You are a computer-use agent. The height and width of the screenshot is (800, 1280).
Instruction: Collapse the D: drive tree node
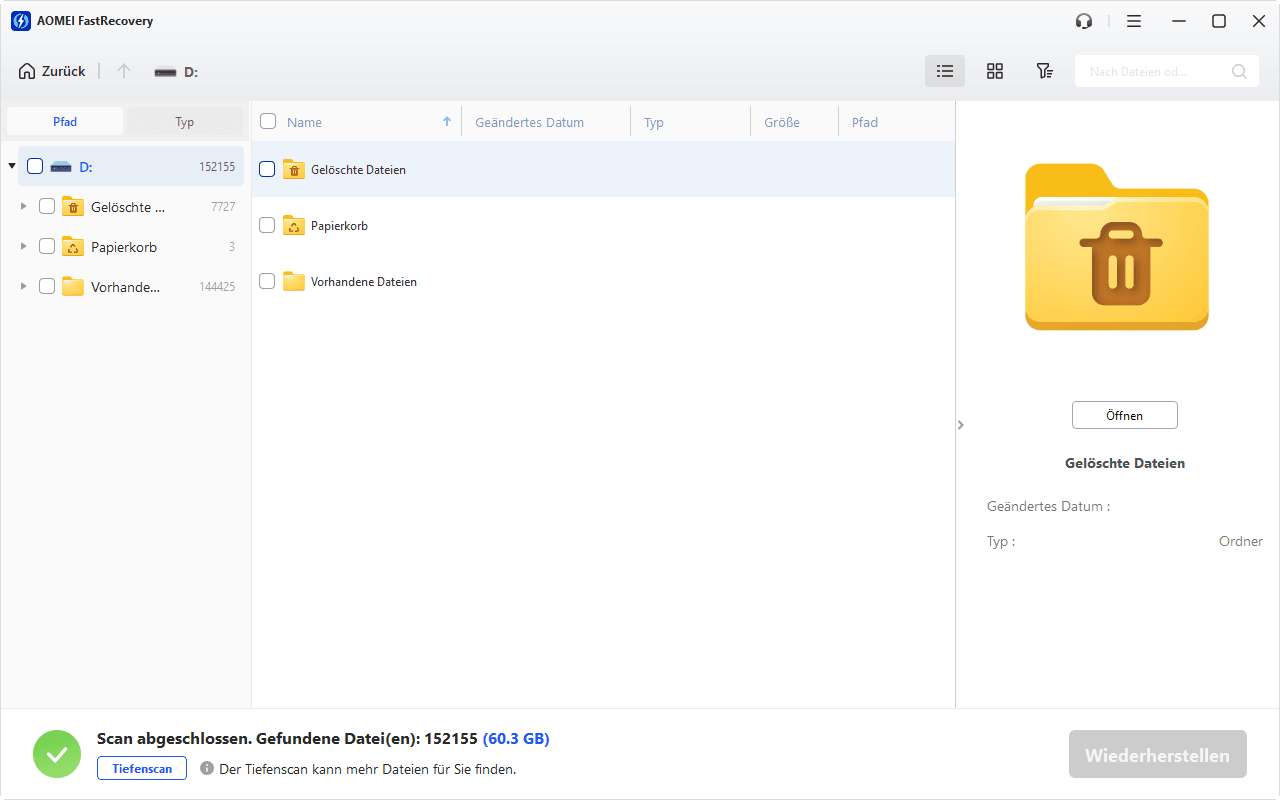pyautogui.click(x=12, y=166)
